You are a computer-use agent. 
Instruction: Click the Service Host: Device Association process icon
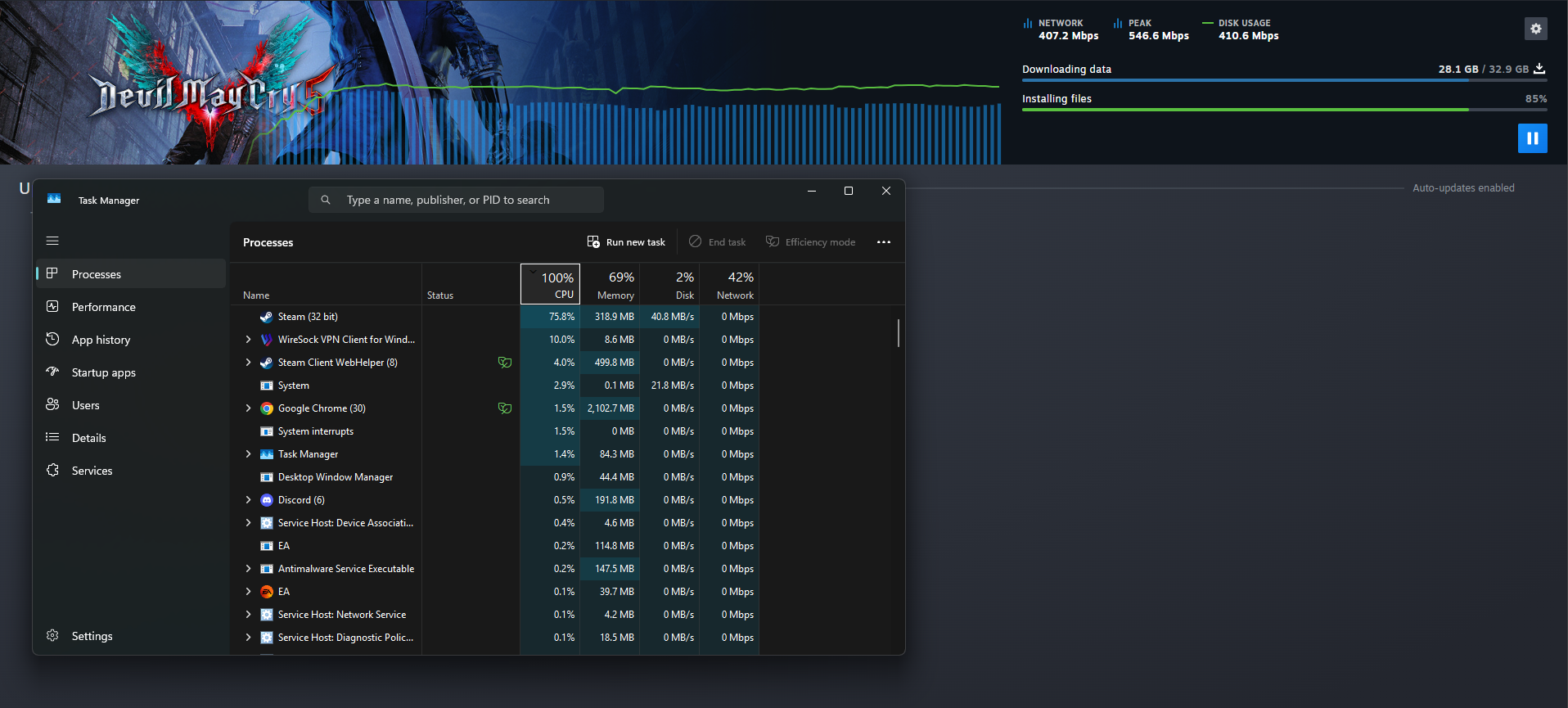(x=267, y=523)
